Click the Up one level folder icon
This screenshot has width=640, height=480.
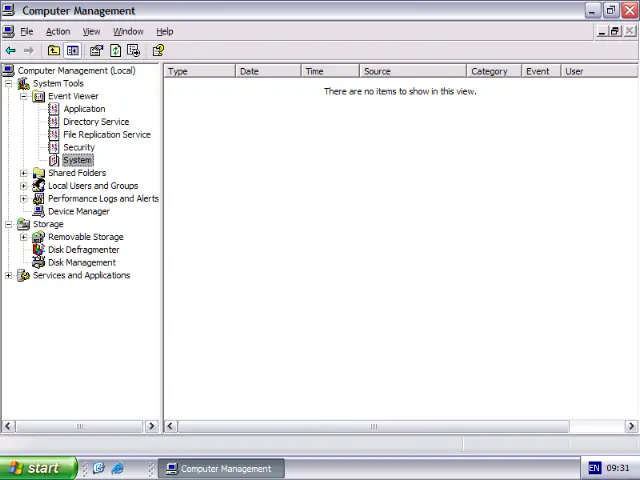coord(53,51)
